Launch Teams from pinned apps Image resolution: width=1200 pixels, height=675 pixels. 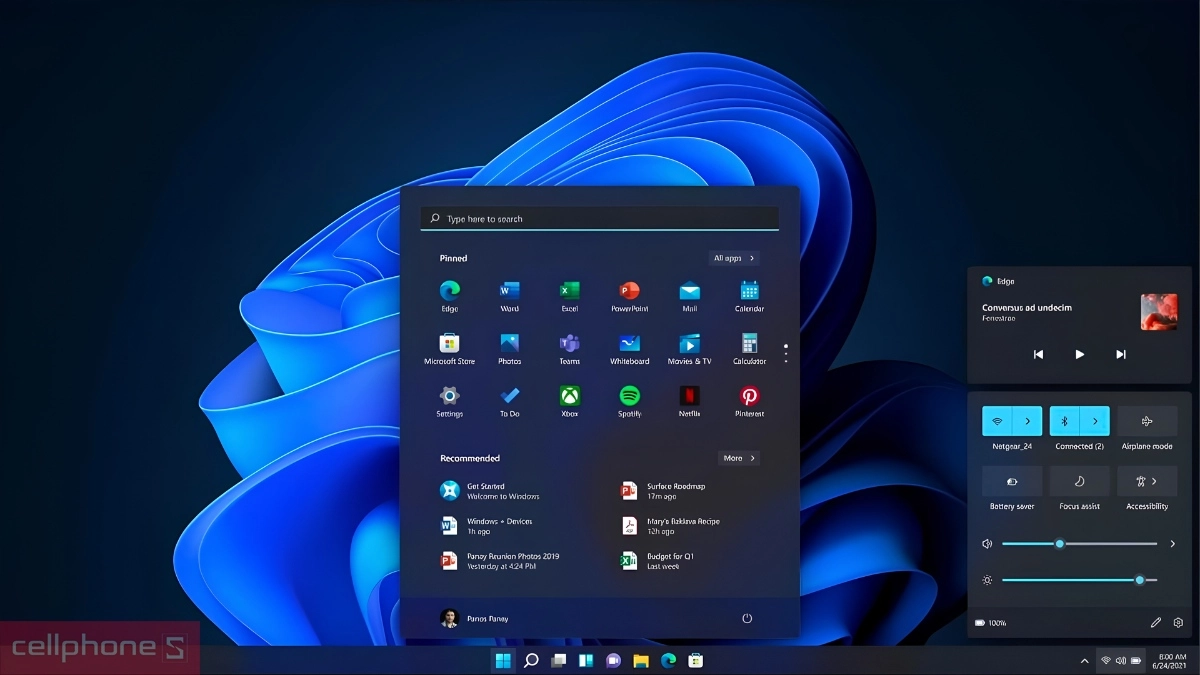(569, 348)
